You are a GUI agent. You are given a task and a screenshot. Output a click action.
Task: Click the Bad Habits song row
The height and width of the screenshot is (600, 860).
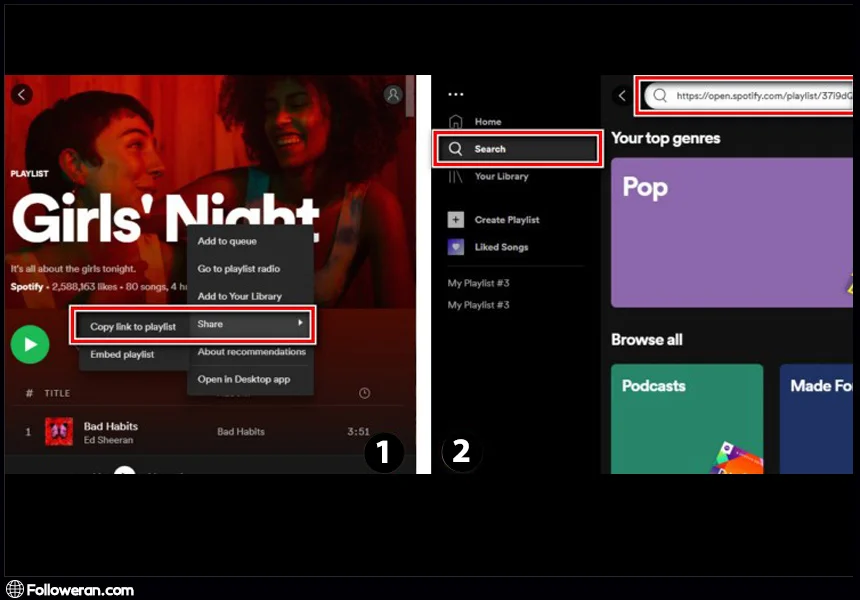pyautogui.click(x=200, y=432)
